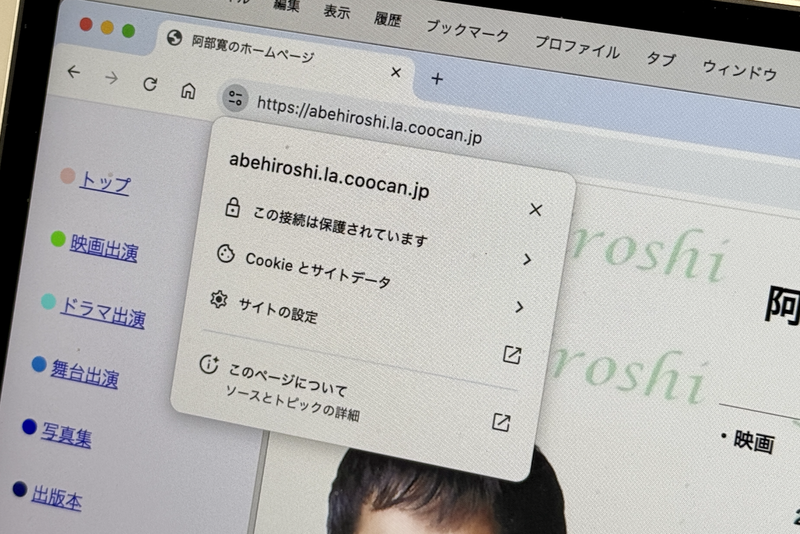This screenshot has height=534, width=800.
Task: Open the 編集 menu
Action: [x=286, y=5]
